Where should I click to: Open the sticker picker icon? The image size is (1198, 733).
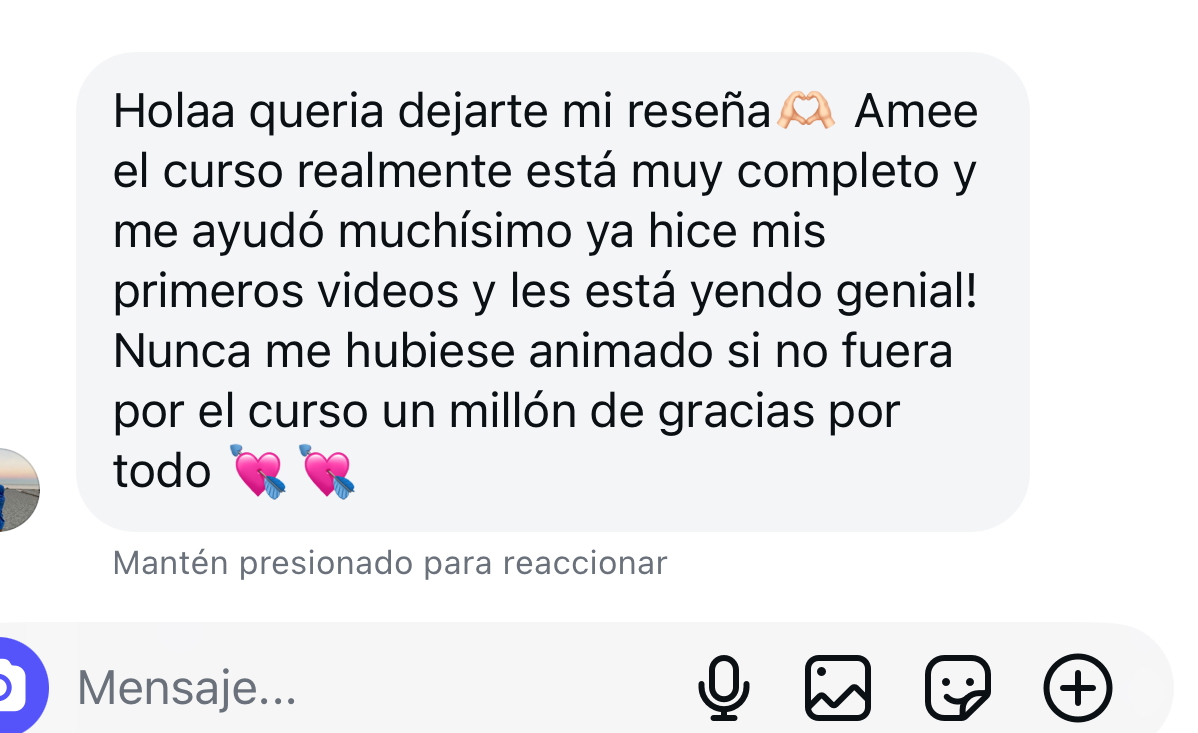(x=958, y=688)
